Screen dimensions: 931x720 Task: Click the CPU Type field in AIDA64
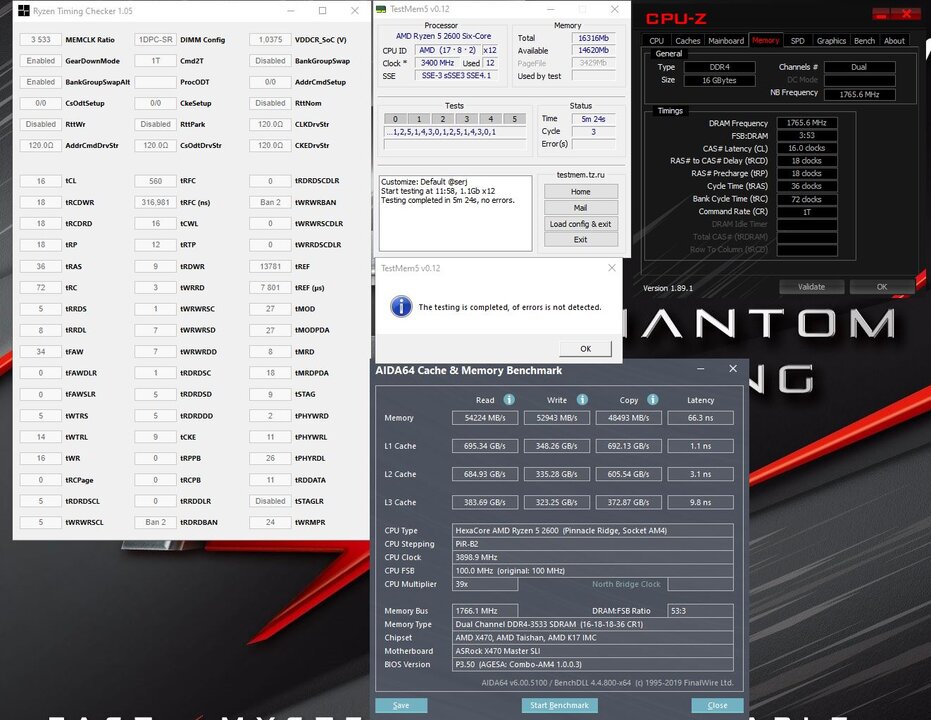[593, 531]
